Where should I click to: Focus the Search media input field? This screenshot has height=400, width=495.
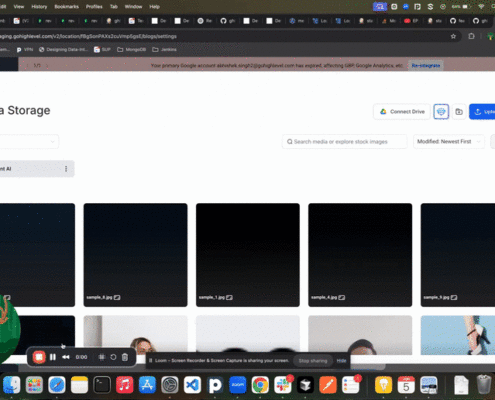tap(345, 142)
